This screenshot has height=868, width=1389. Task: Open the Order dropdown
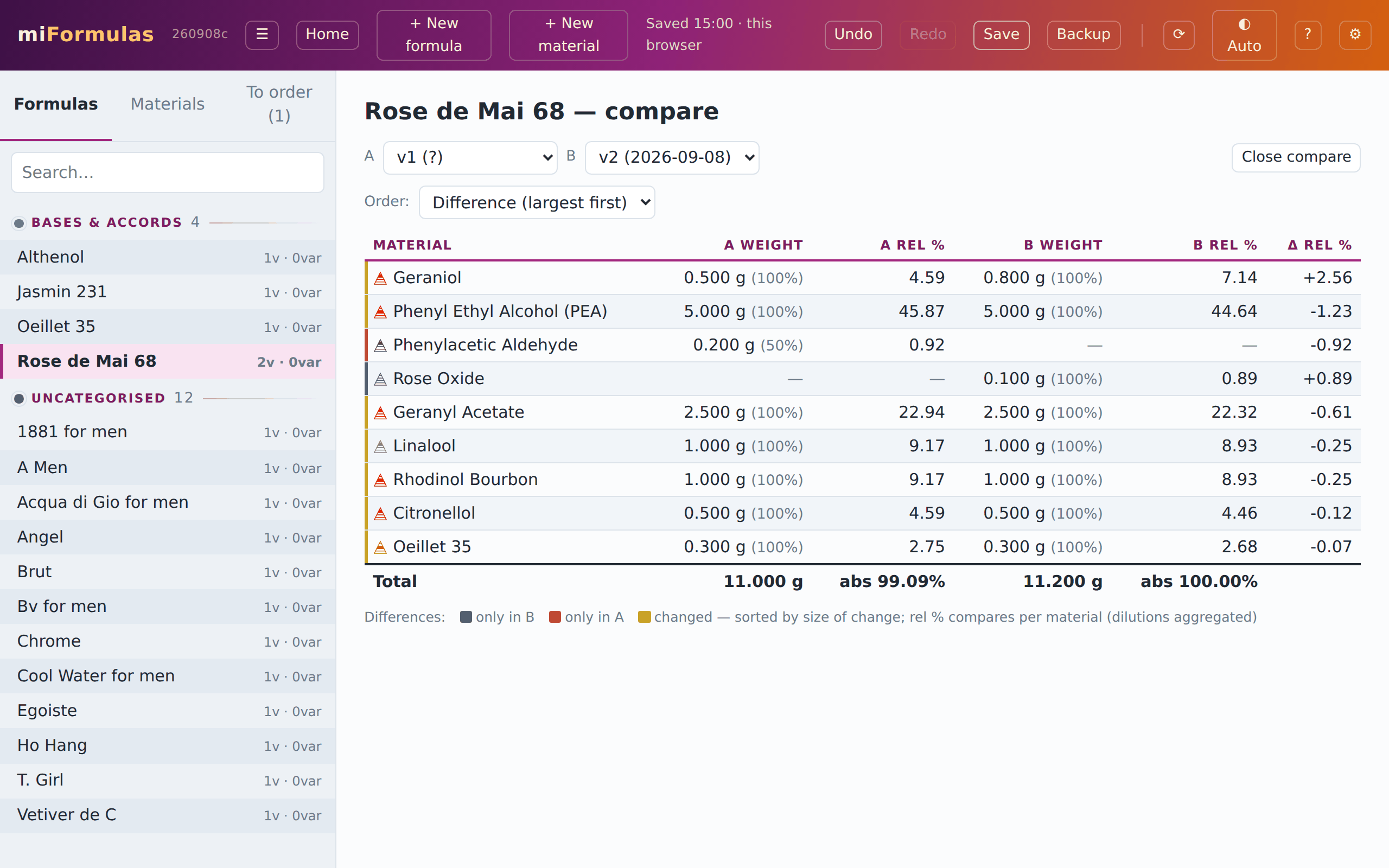tap(537, 202)
